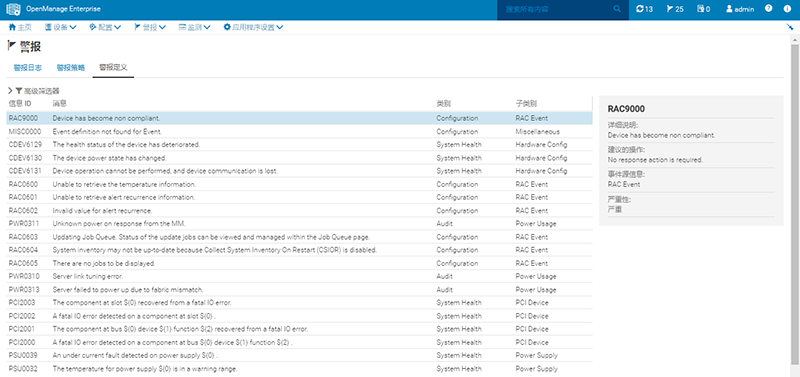Click Miscellaneous subcategory cell
Screen dimensions: 800x377
point(537,132)
